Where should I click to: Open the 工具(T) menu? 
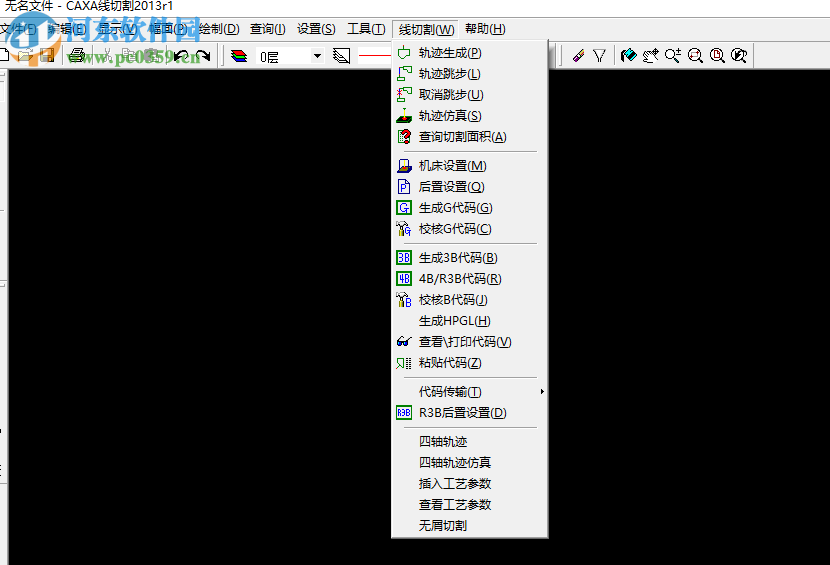[366, 29]
